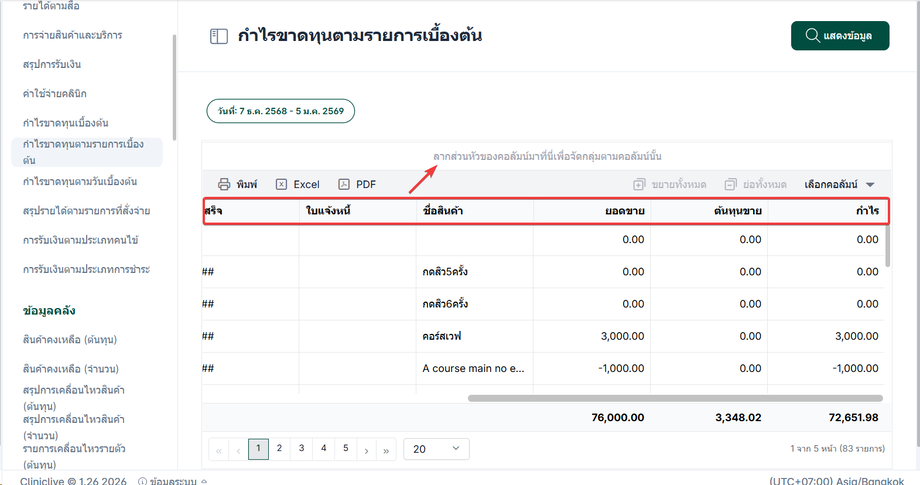Jump to last page double-arrow
Screen dimensions: 920x485
pos(386,450)
